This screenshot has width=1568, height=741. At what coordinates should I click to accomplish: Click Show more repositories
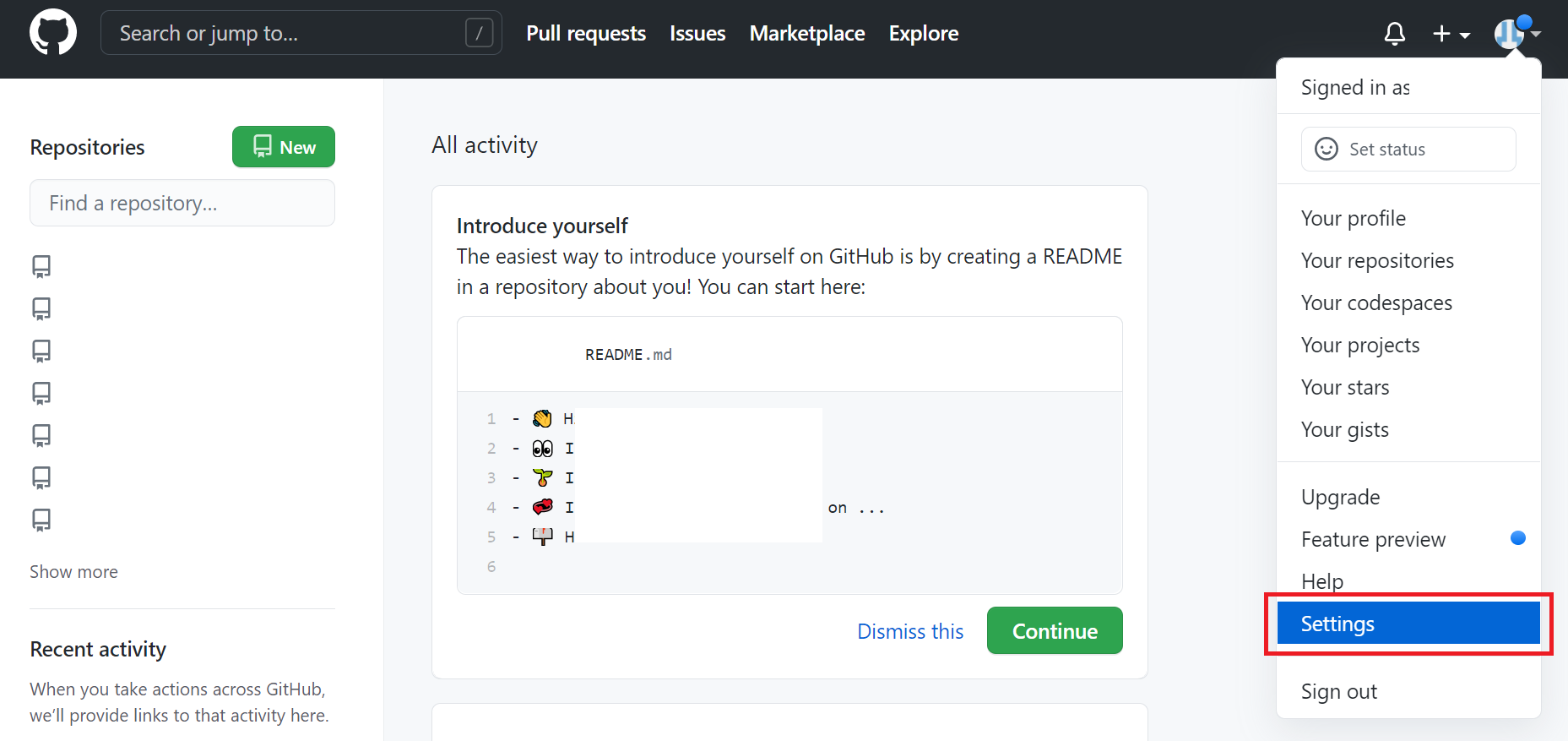click(74, 572)
